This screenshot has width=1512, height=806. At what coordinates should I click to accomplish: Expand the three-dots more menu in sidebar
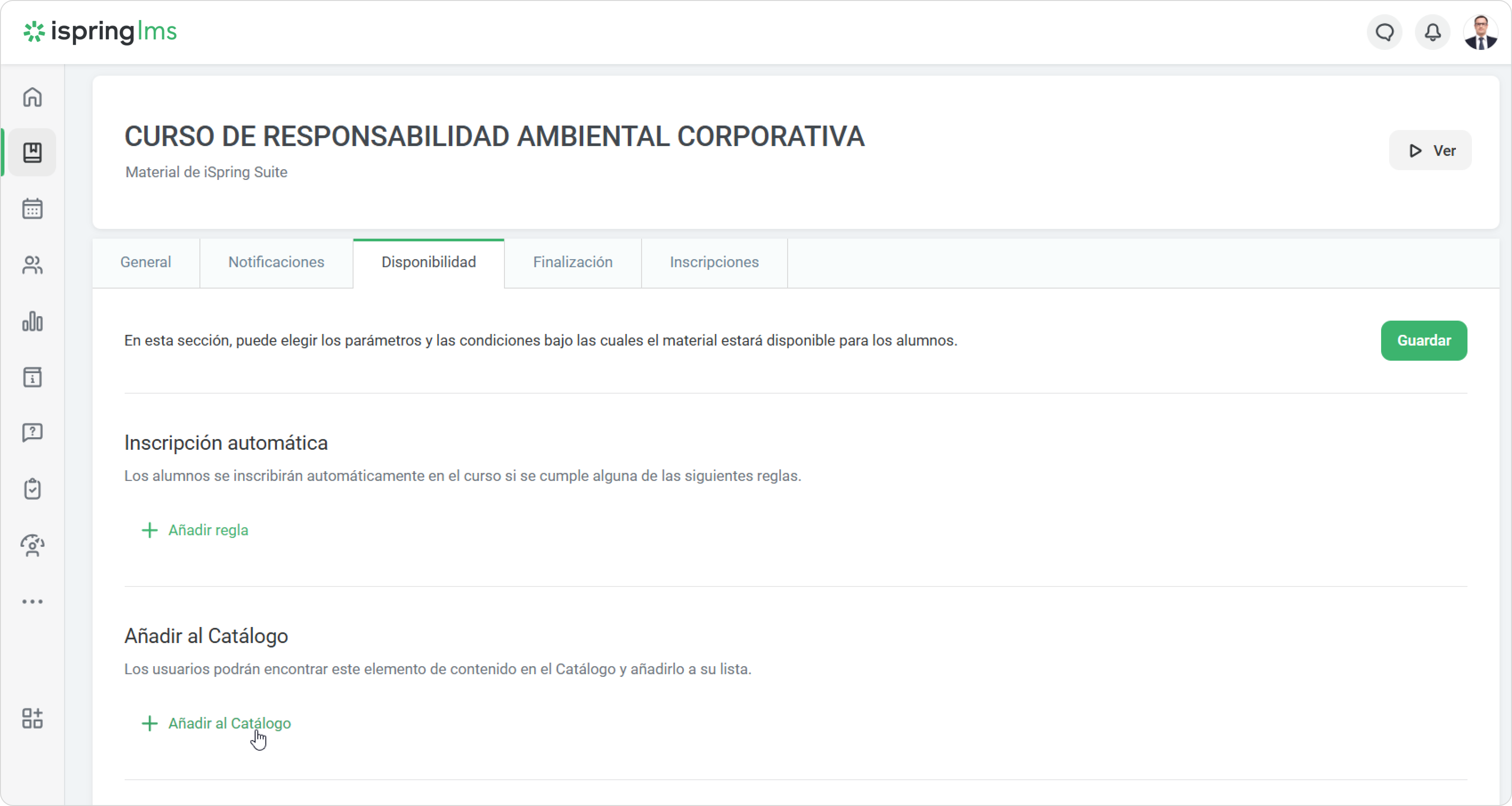32,602
